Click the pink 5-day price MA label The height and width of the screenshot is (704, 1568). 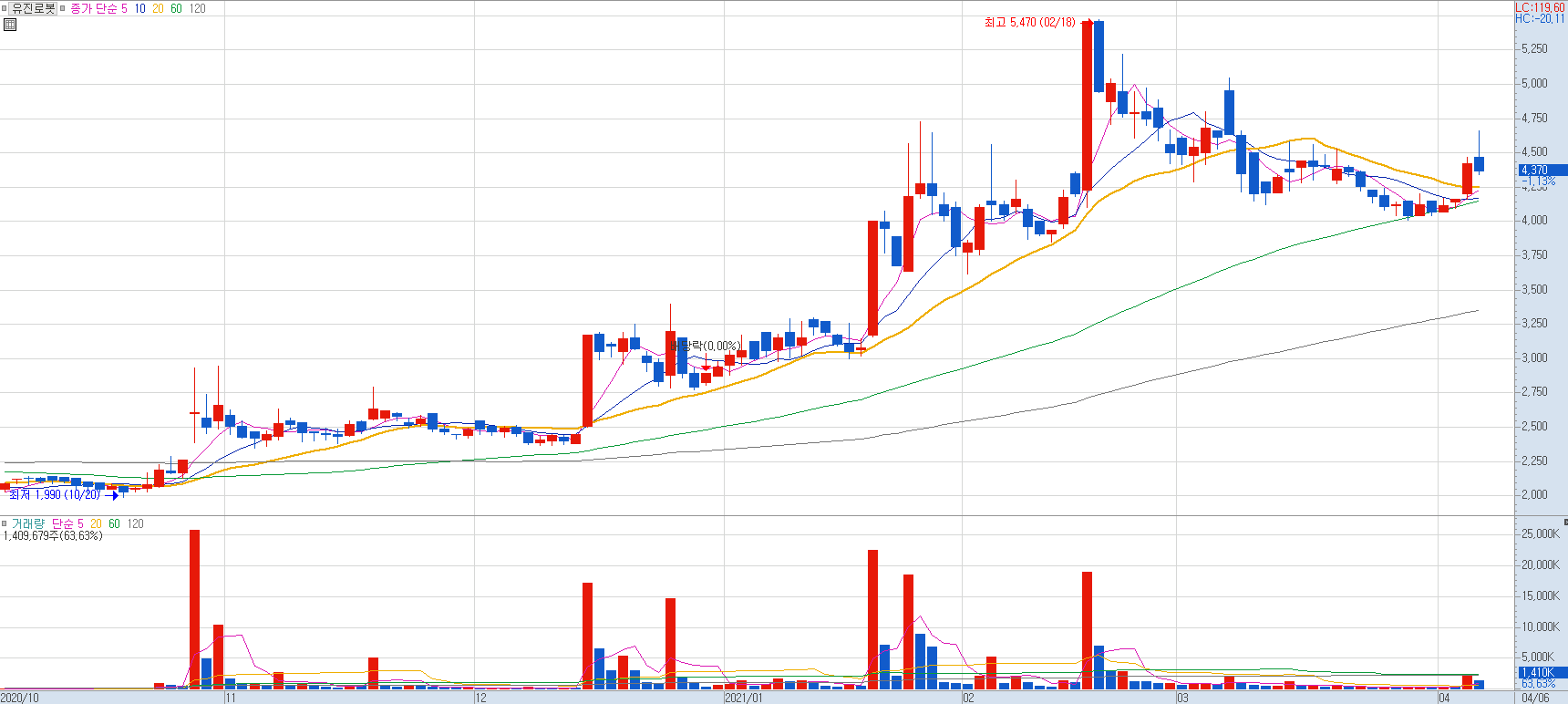coord(125,8)
